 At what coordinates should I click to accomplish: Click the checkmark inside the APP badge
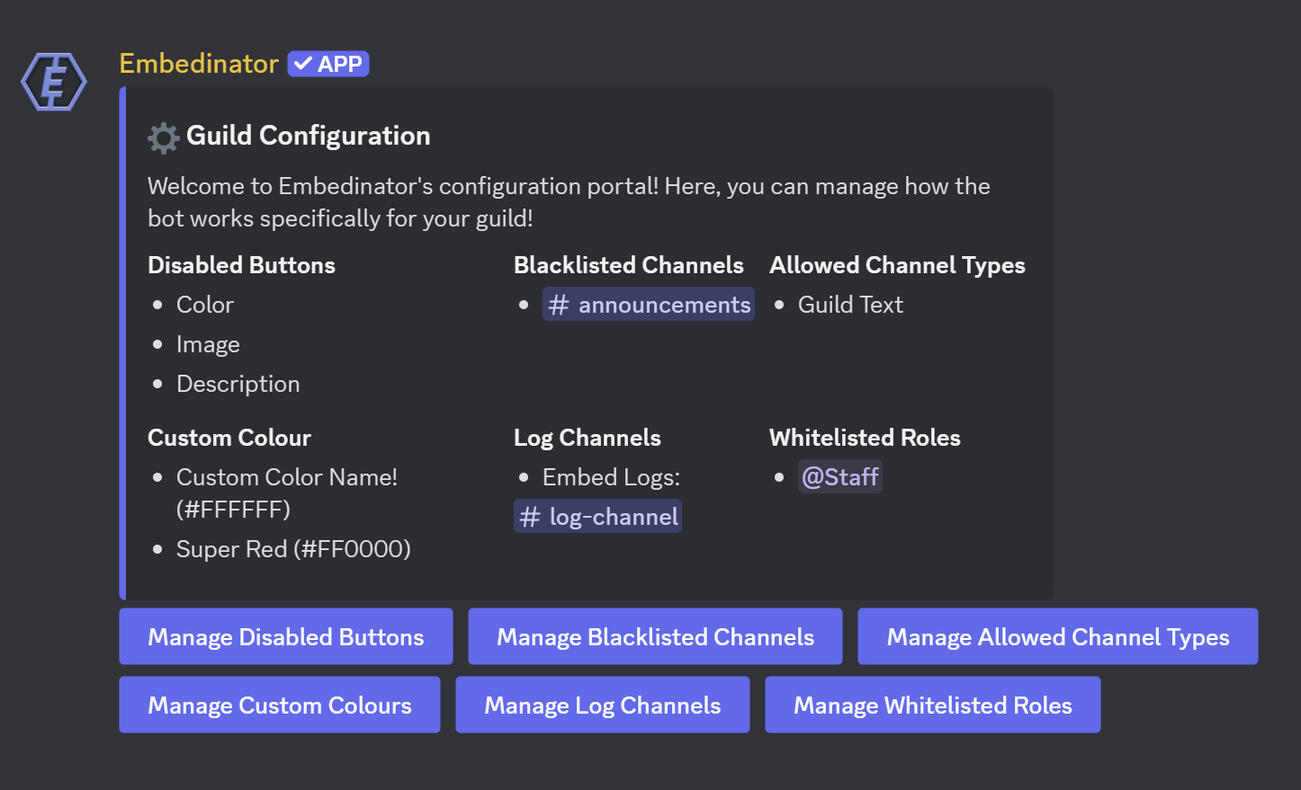coord(303,64)
